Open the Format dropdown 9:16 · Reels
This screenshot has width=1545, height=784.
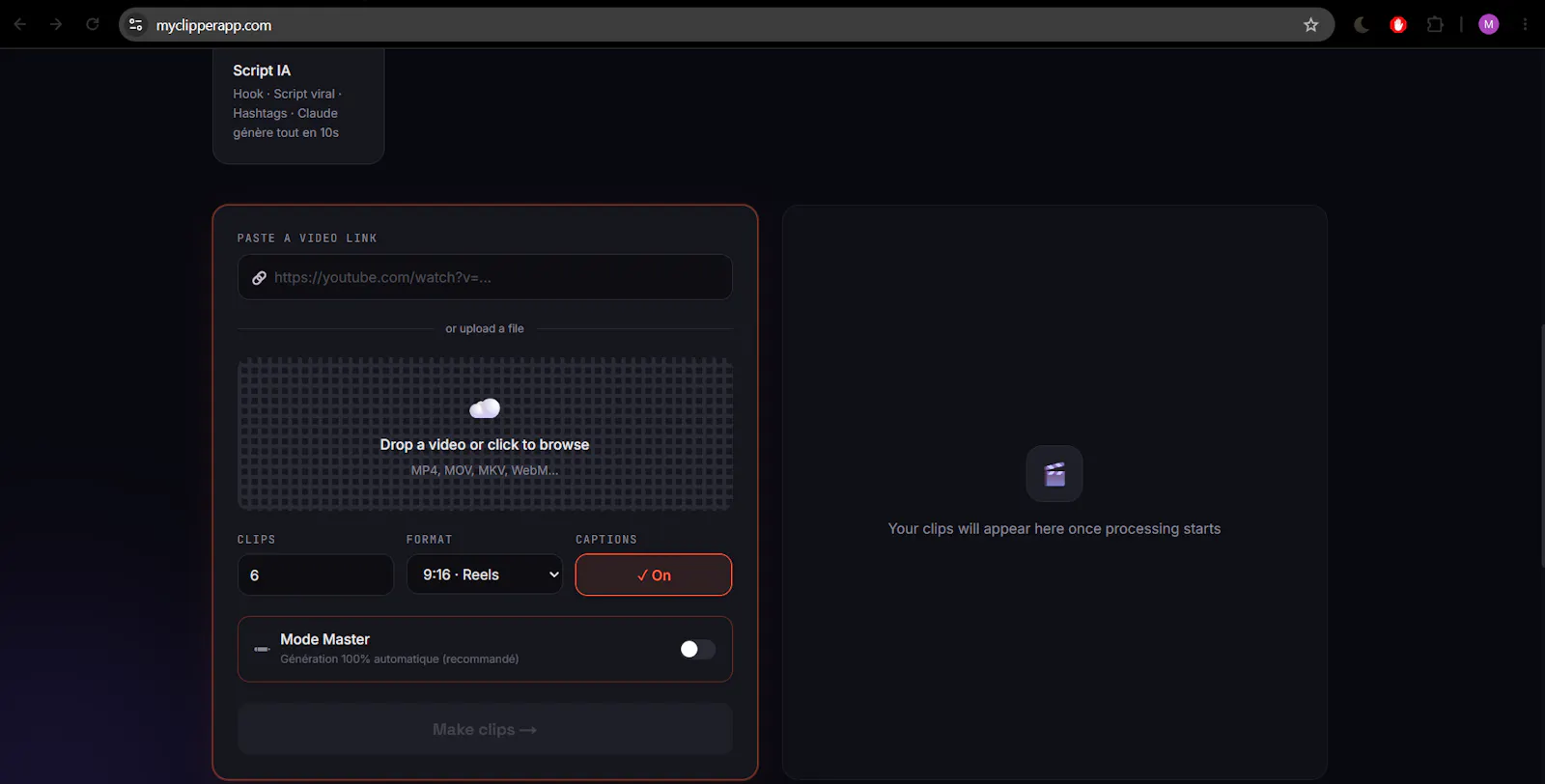click(x=485, y=574)
